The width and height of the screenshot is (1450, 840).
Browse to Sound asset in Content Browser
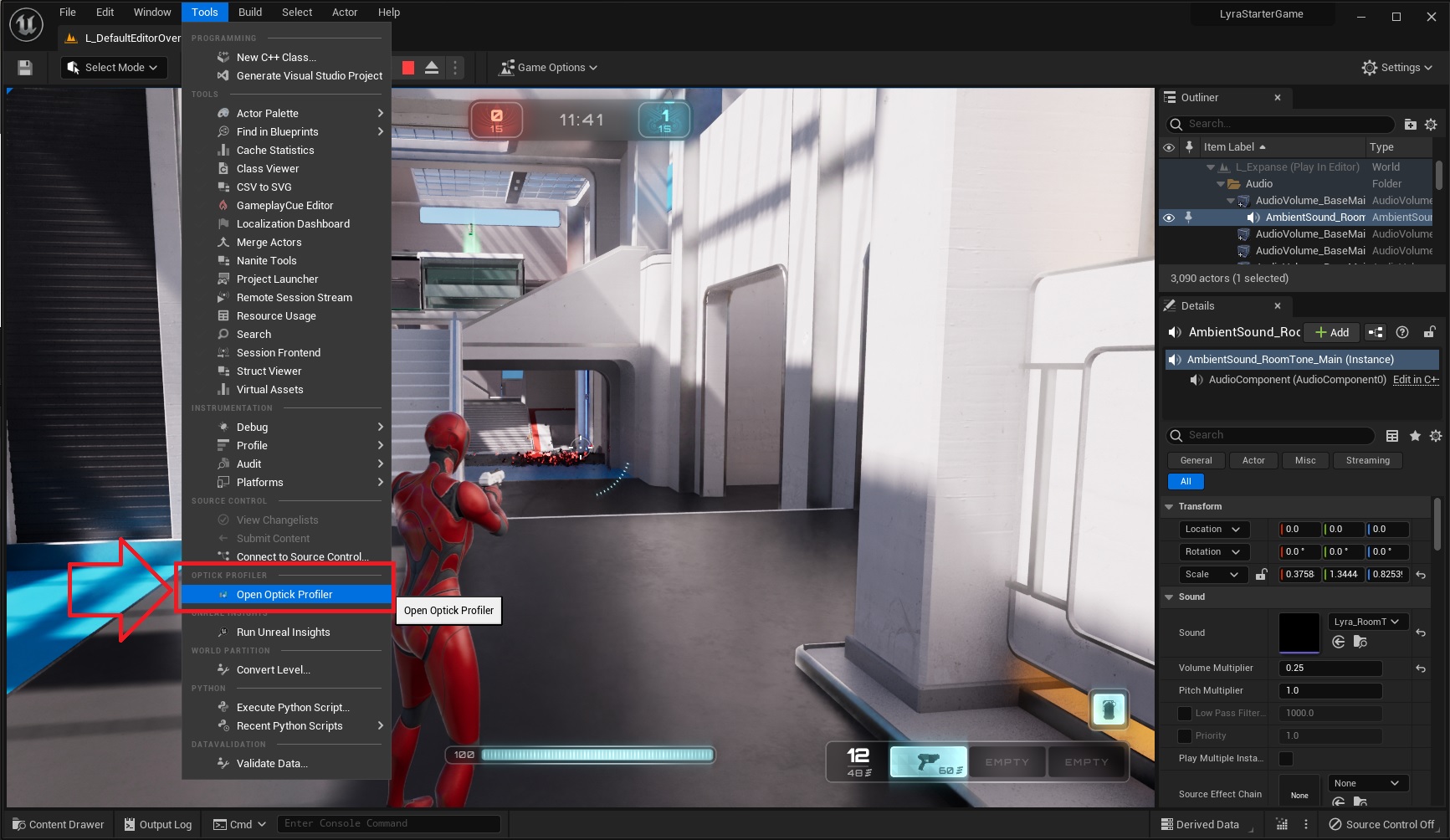click(x=1360, y=642)
